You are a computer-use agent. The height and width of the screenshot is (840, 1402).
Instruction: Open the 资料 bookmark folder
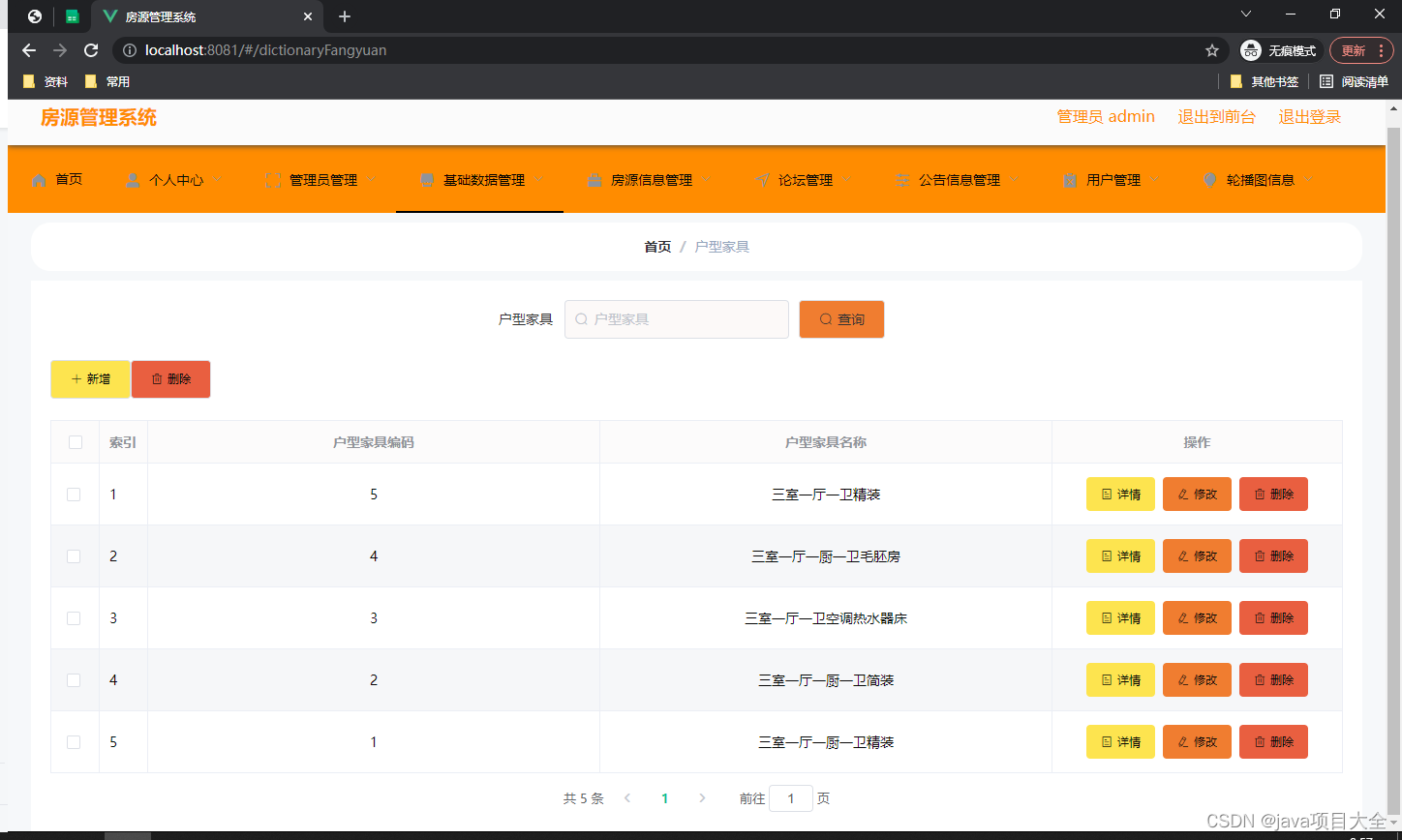46,81
